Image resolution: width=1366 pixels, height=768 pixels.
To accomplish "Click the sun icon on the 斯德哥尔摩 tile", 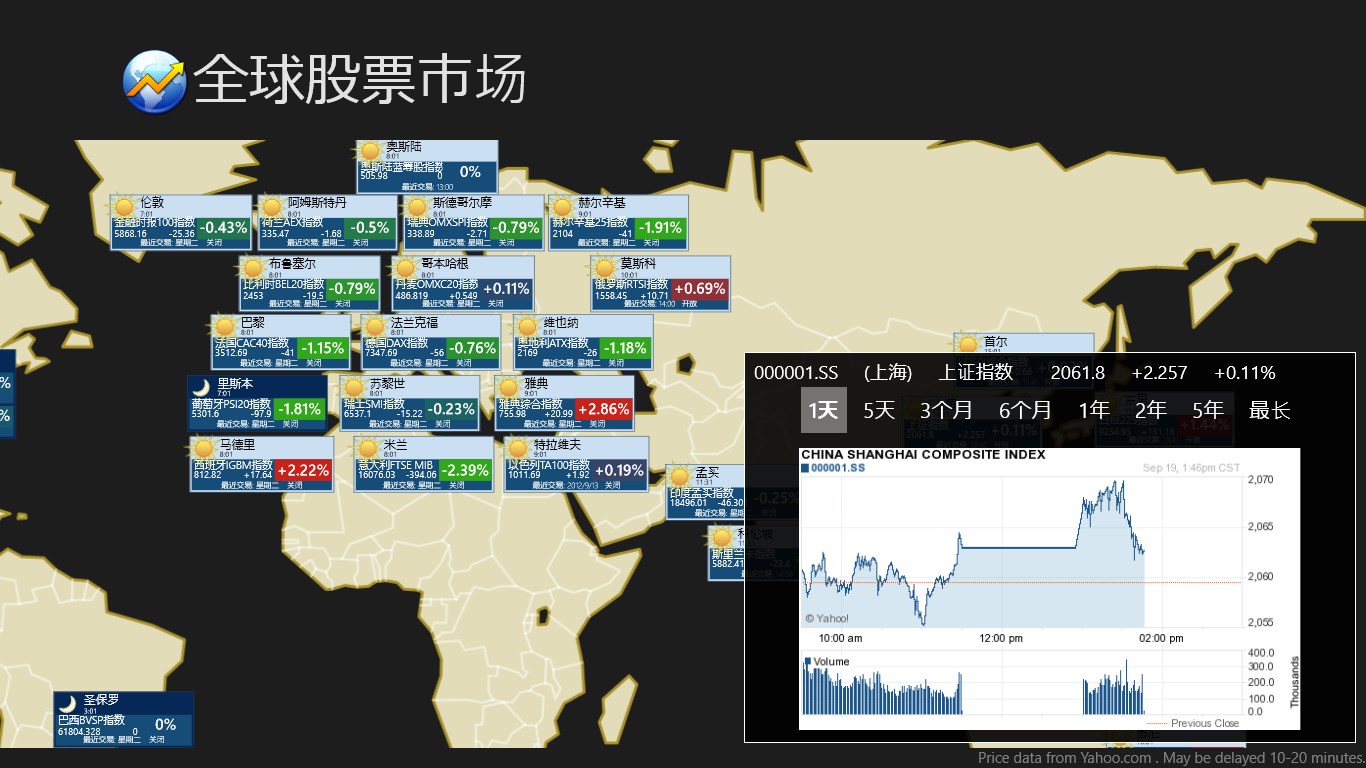I will click(x=418, y=206).
